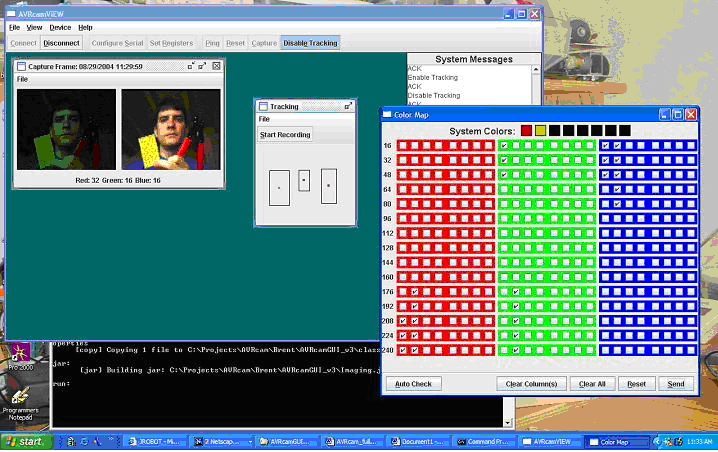Click Disable Tracking toolbar button
This screenshot has width=718, height=452.
pyautogui.click(x=310, y=43)
